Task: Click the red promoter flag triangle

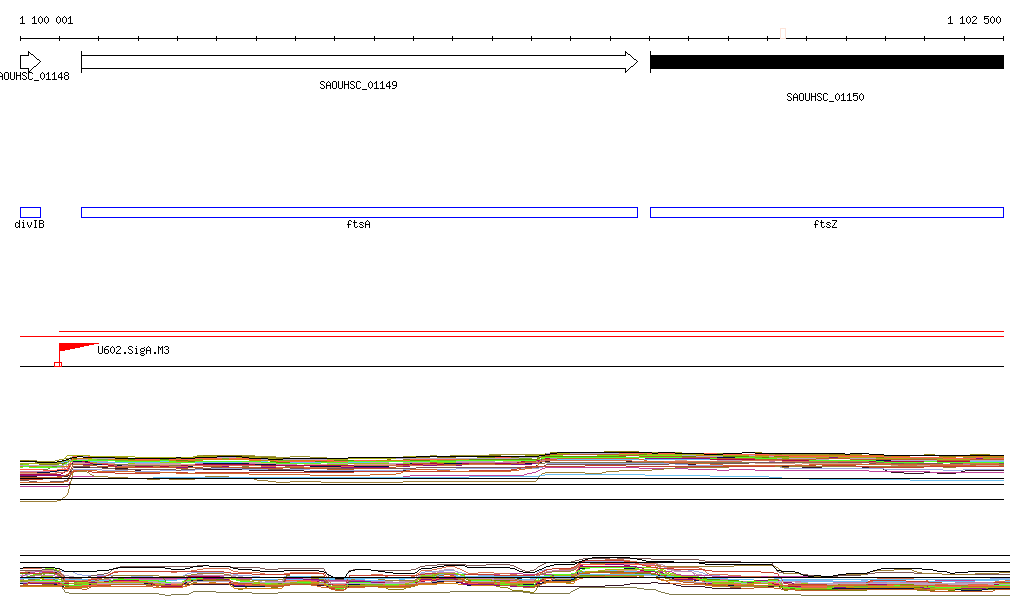Action: click(x=74, y=349)
